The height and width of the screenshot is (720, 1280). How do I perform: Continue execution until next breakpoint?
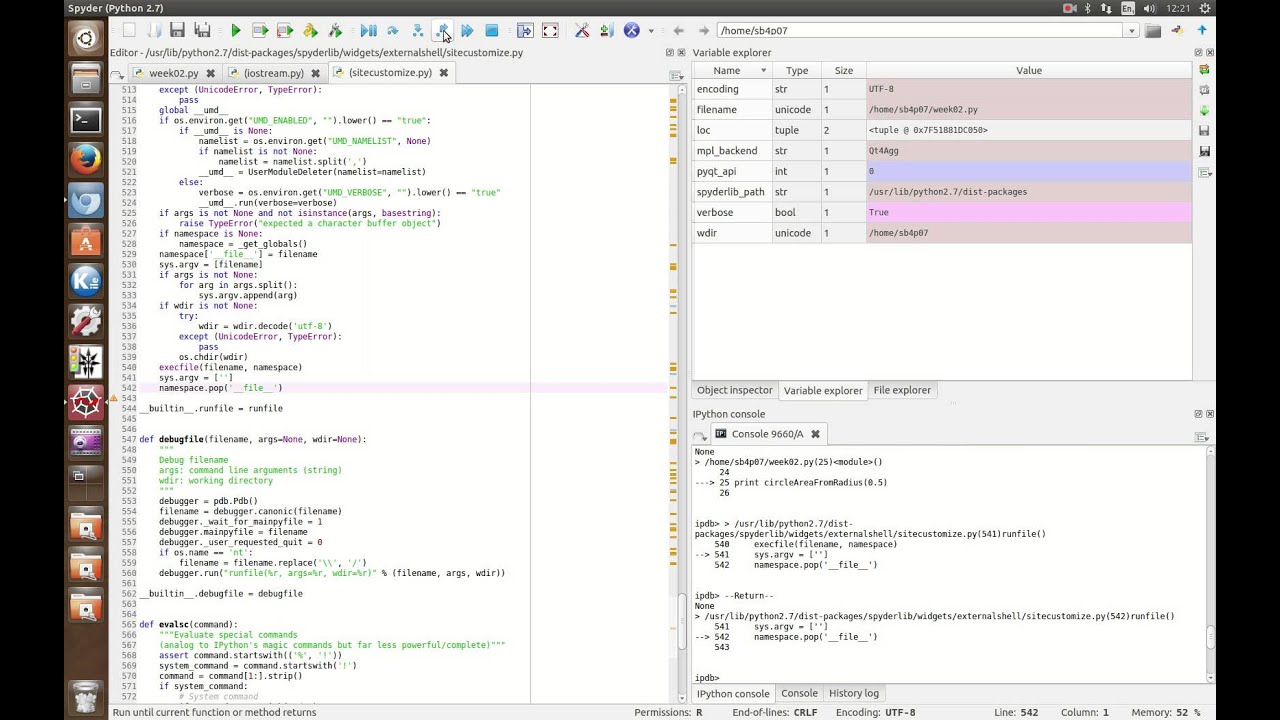click(467, 31)
